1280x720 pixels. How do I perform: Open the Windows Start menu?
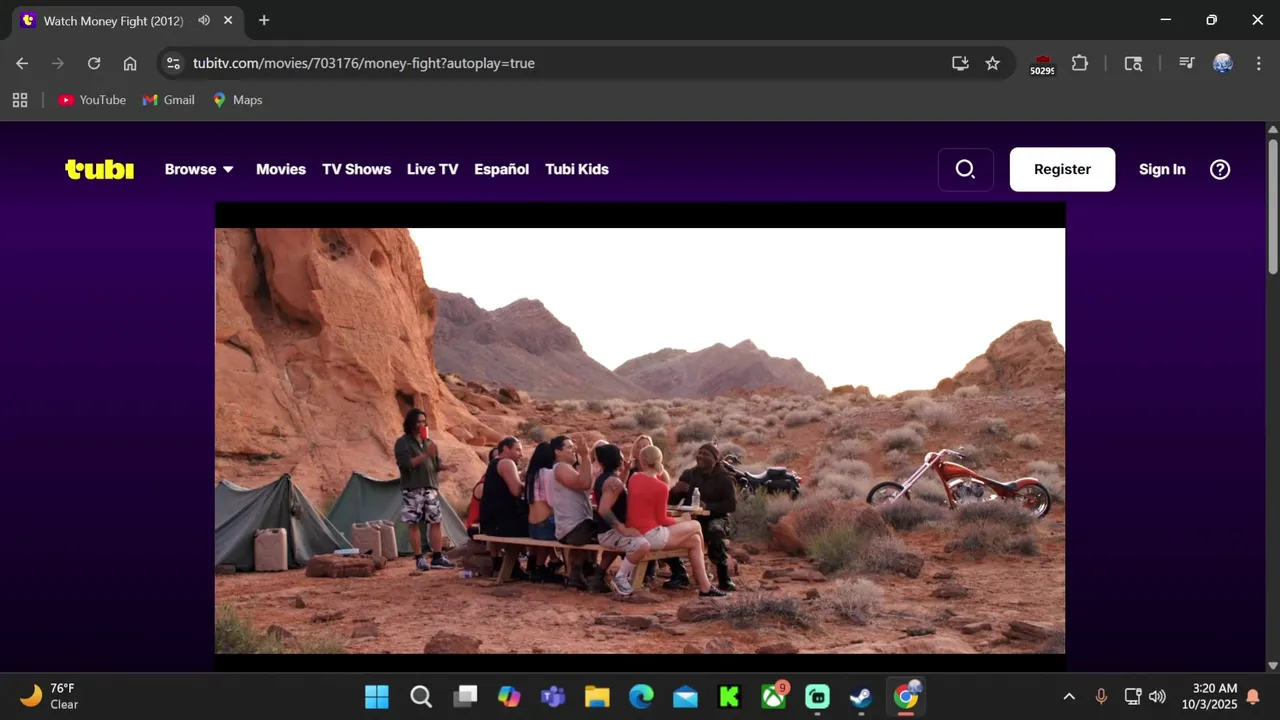377,697
